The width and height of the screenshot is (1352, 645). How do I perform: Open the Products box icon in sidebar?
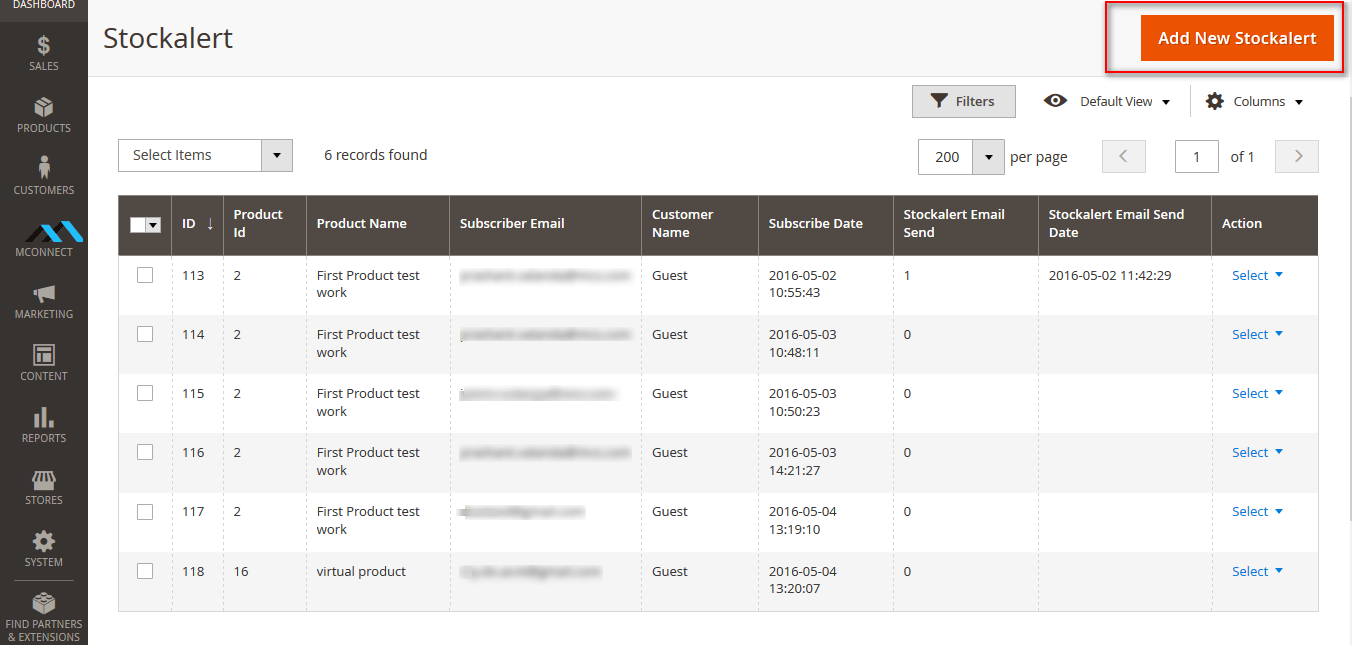click(44, 108)
